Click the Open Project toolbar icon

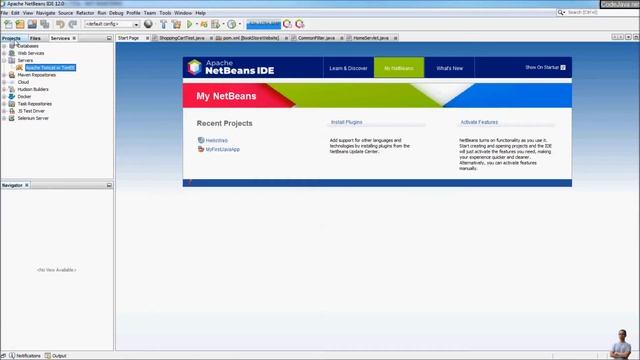pyautogui.click(x=32, y=24)
